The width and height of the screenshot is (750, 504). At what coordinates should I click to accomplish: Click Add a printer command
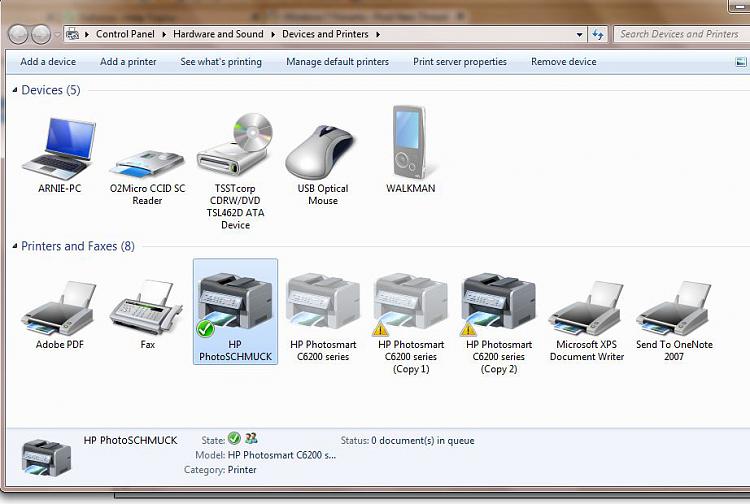pyautogui.click(x=128, y=62)
